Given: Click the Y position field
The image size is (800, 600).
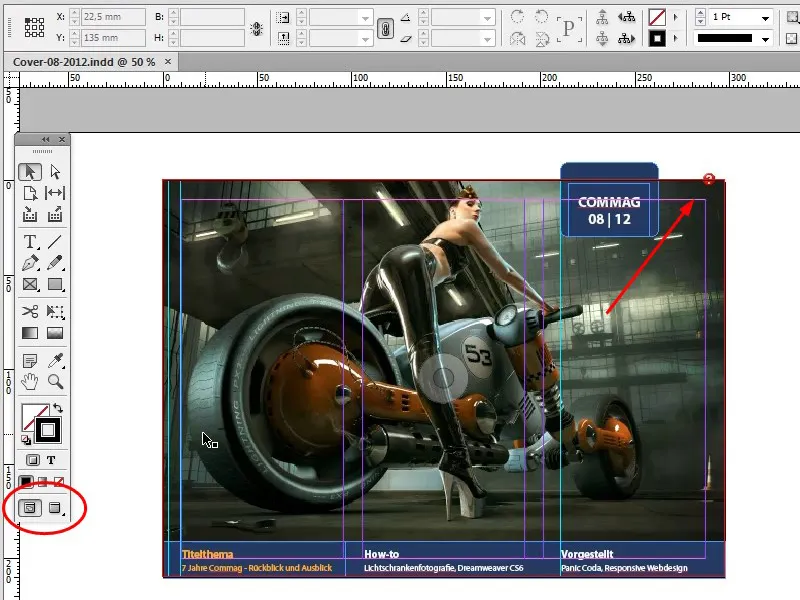Looking at the screenshot, I should [x=113, y=38].
